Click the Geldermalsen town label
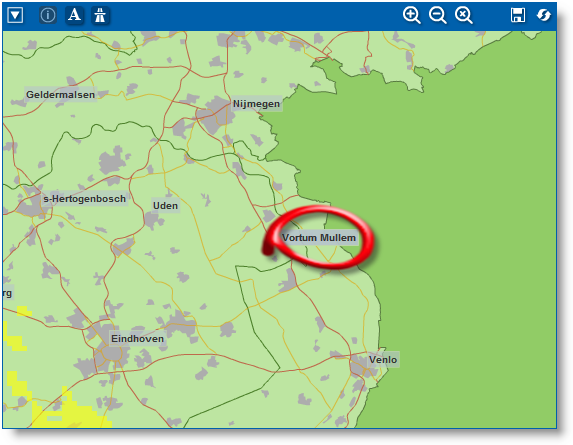This screenshot has width=573, height=445. tap(60, 95)
